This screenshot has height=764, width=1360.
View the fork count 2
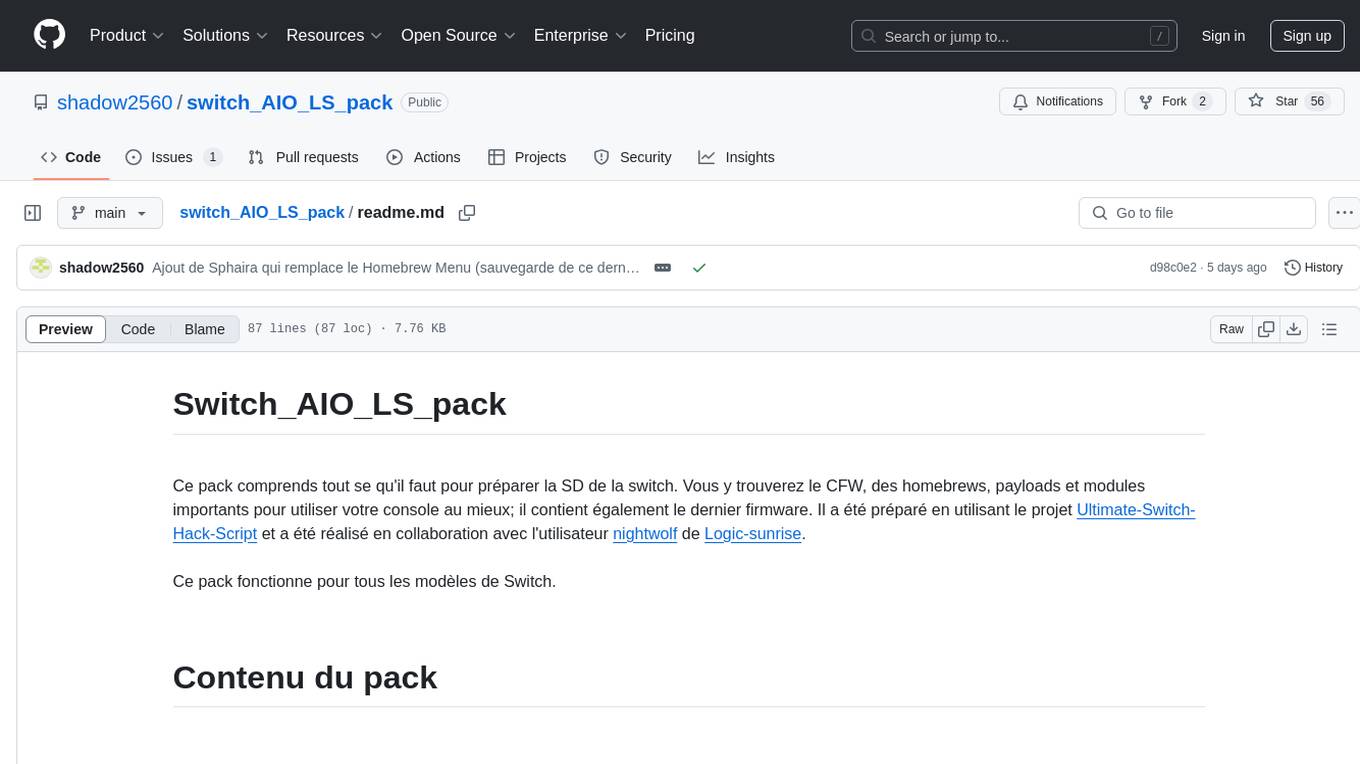(1202, 101)
